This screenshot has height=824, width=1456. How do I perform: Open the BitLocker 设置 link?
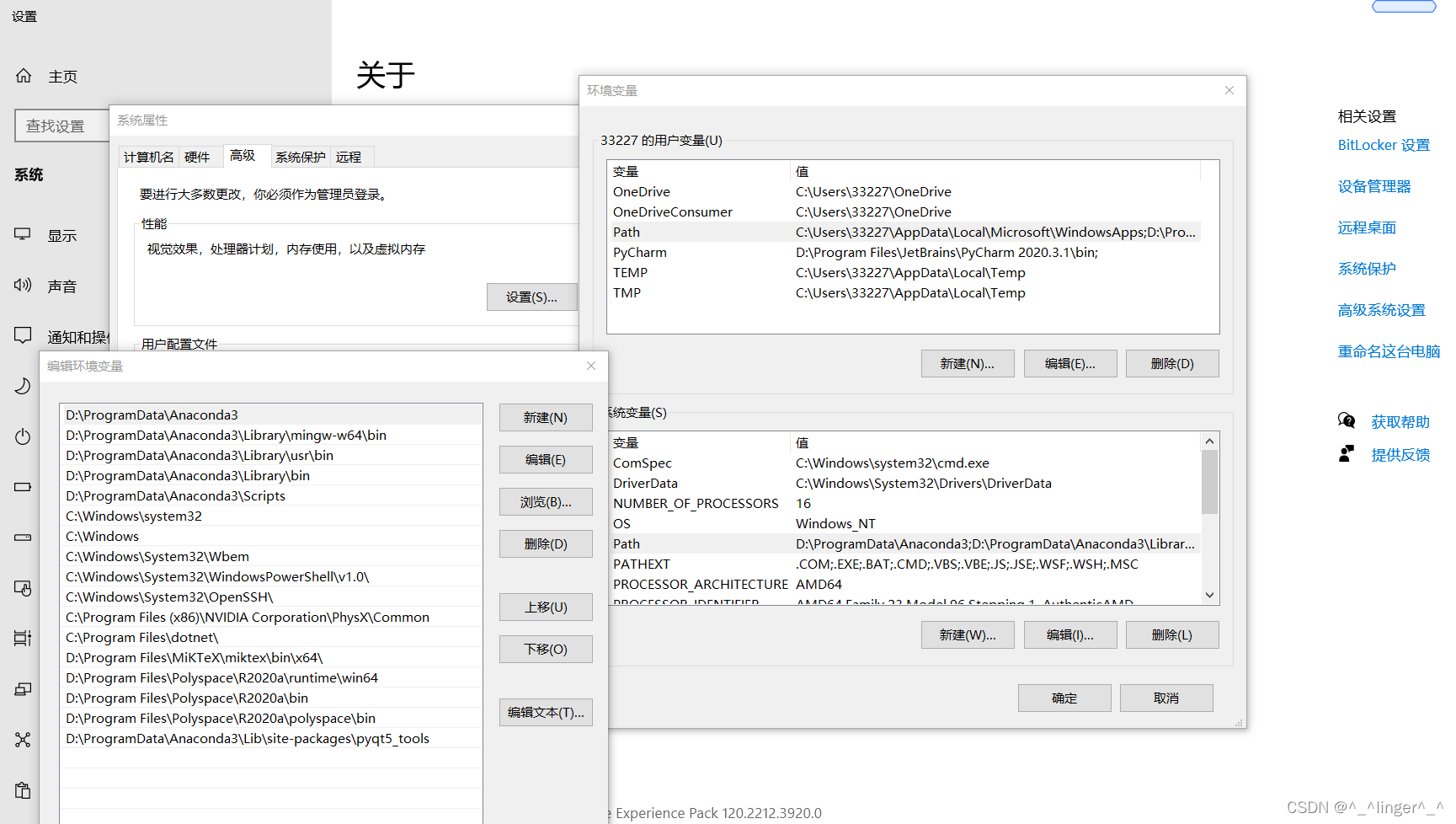tap(1384, 145)
